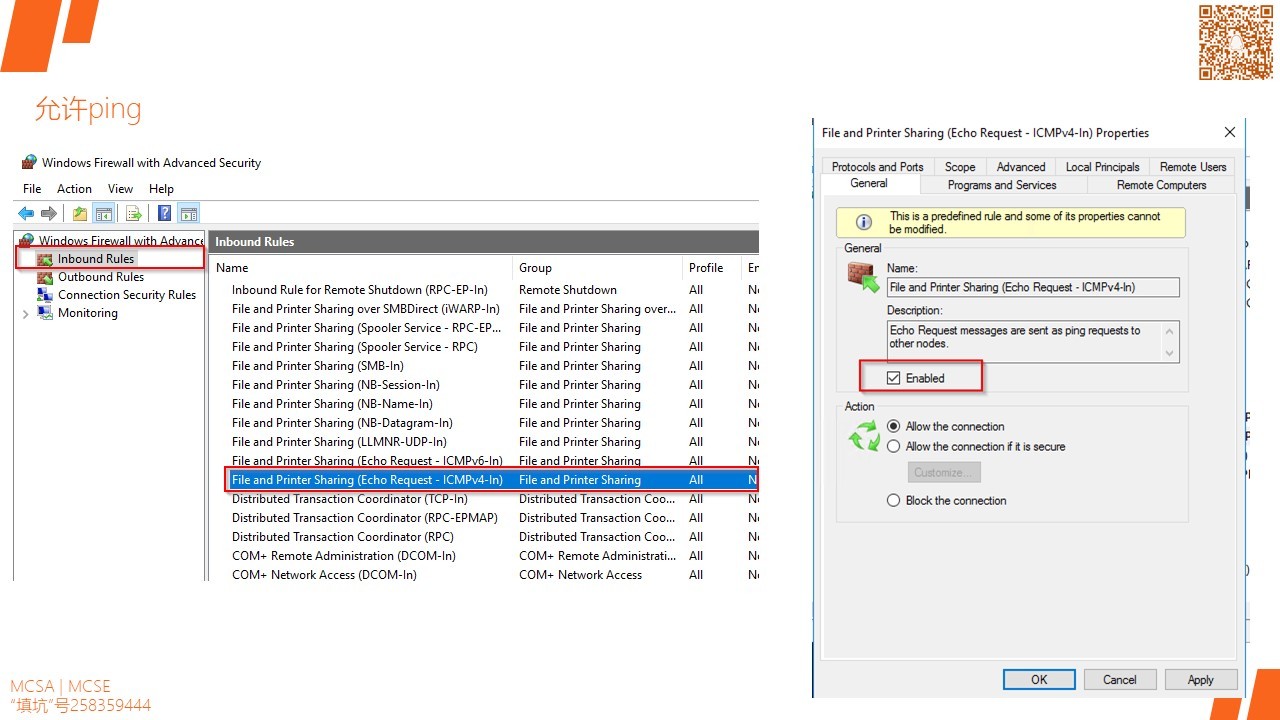This screenshot has width=1280, height=720.
Task: Toggle the Show/Hide Console Tree icon
Action: coord(103,213)
